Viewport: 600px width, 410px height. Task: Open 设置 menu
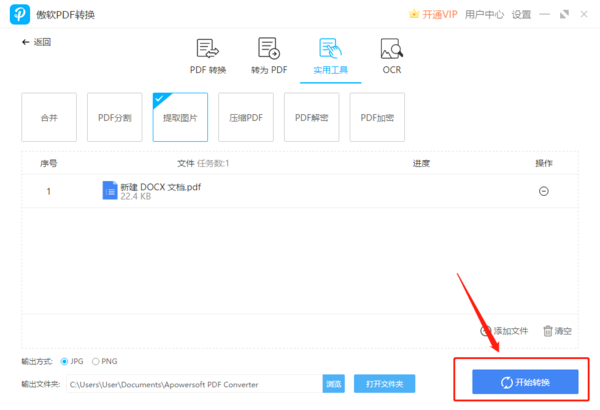522,15
